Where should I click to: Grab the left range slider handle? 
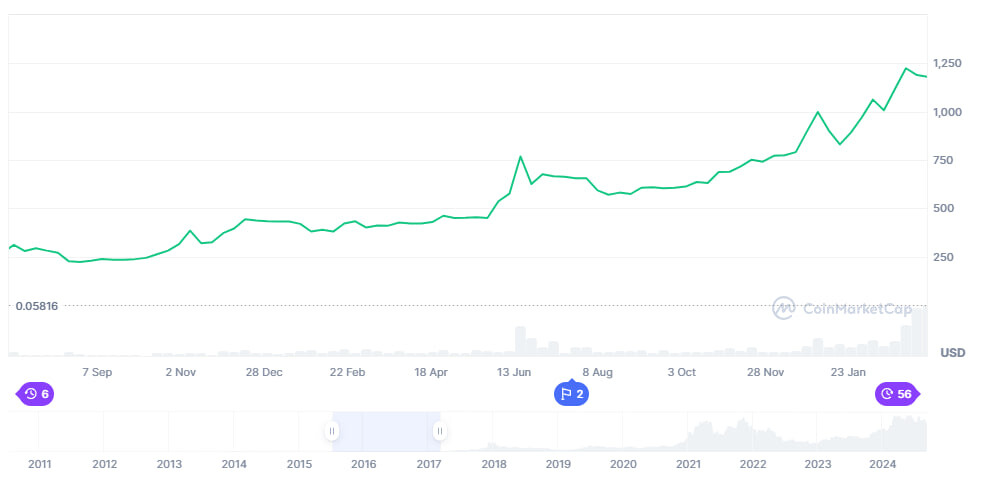point(332,431)
